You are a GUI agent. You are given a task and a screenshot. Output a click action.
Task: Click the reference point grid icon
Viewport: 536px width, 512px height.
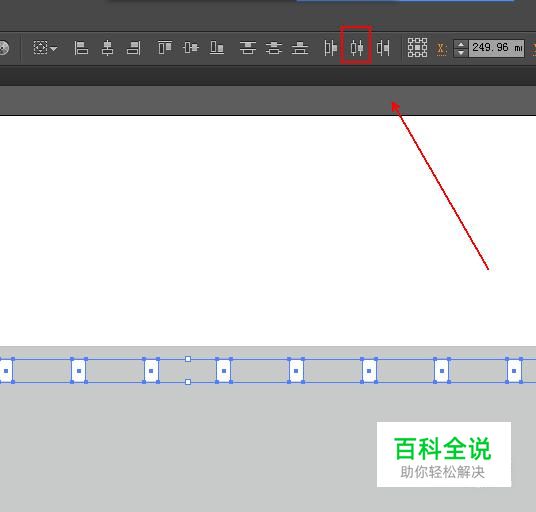[417, 48]
